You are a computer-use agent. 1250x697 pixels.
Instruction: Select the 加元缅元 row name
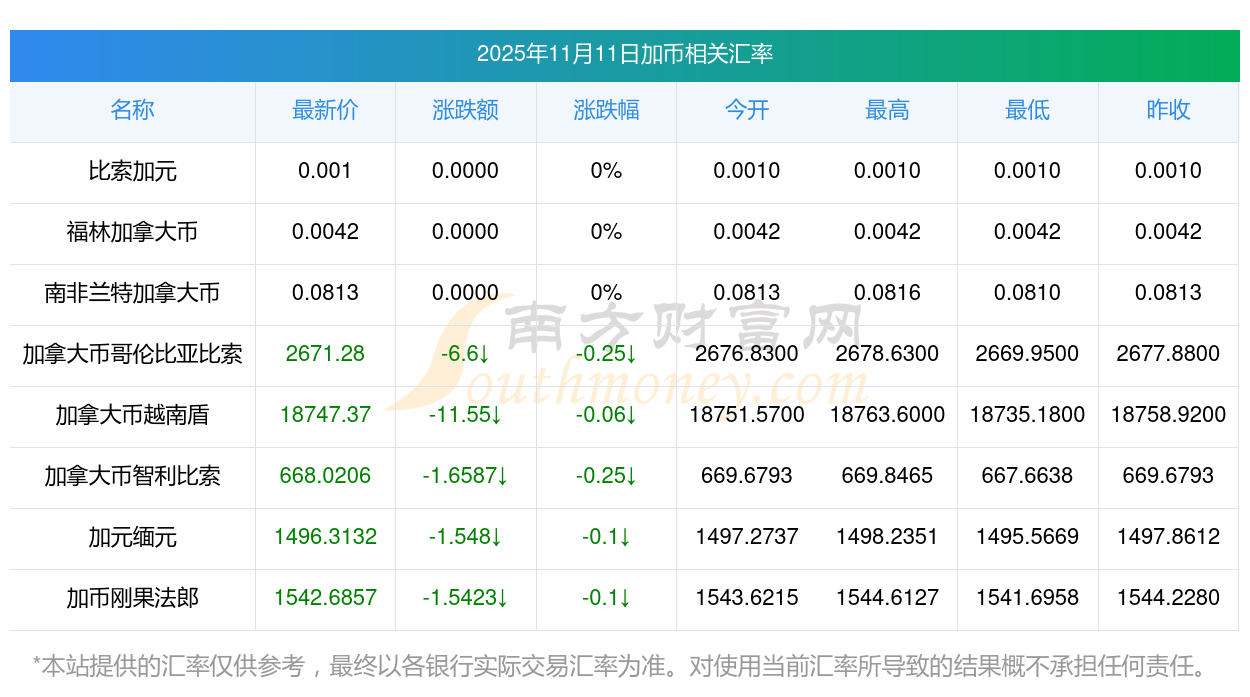click(132, 537)
